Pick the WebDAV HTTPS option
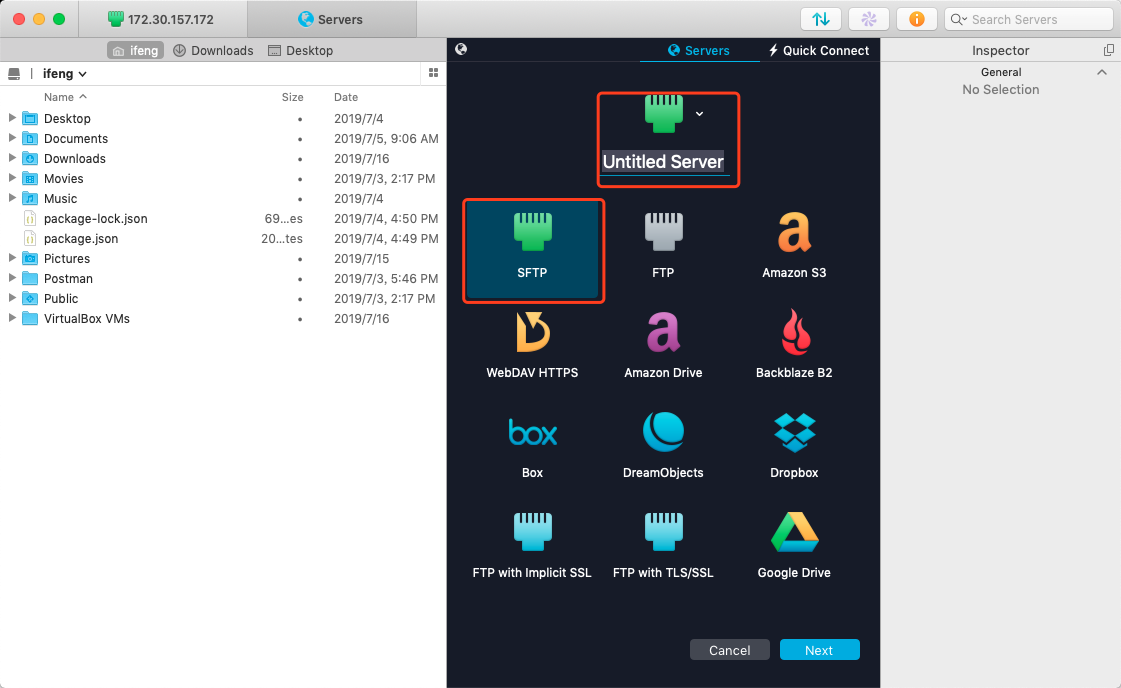 tap(533, 346)
